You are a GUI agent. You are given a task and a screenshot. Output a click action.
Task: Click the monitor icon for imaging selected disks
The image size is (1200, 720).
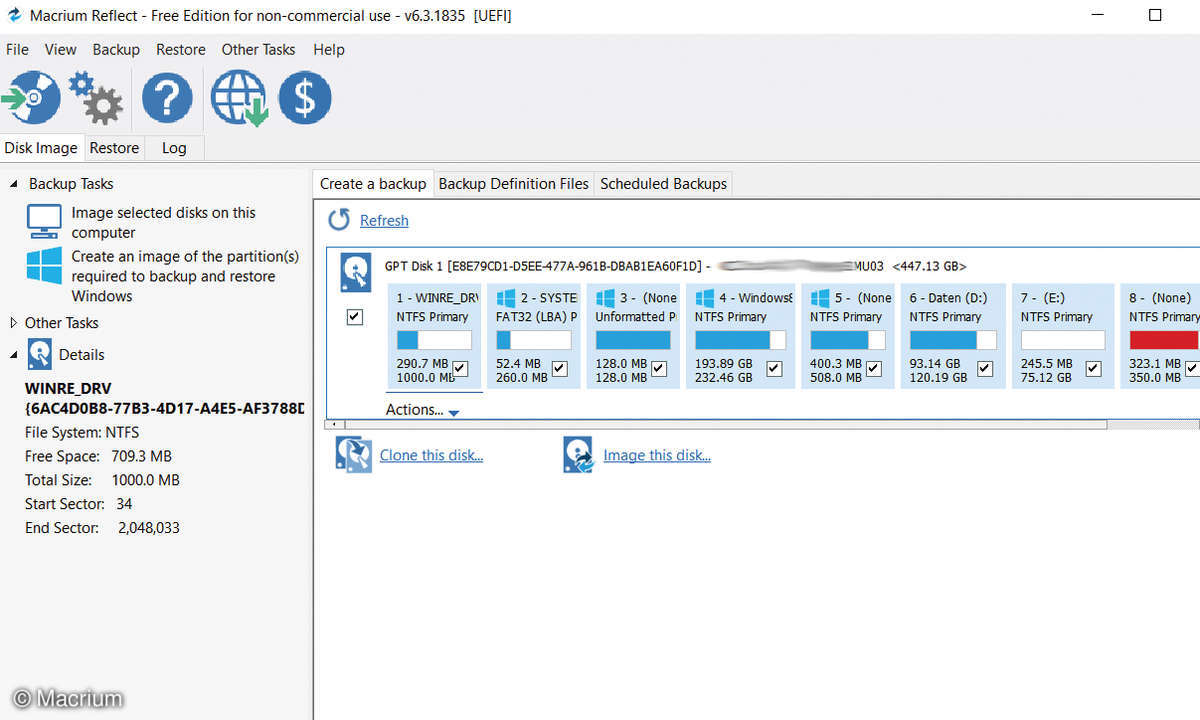tap(44, 221)
